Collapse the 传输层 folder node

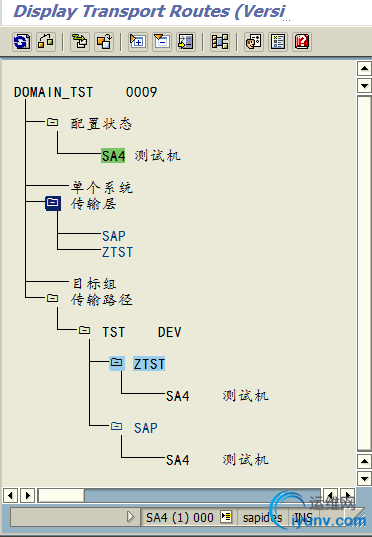[x=53, y=203]
